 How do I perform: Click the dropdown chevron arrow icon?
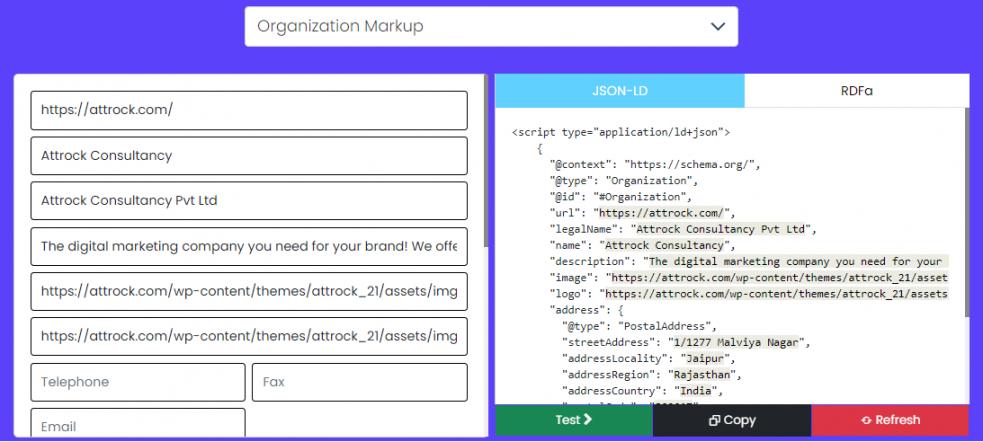pos(718,26)
